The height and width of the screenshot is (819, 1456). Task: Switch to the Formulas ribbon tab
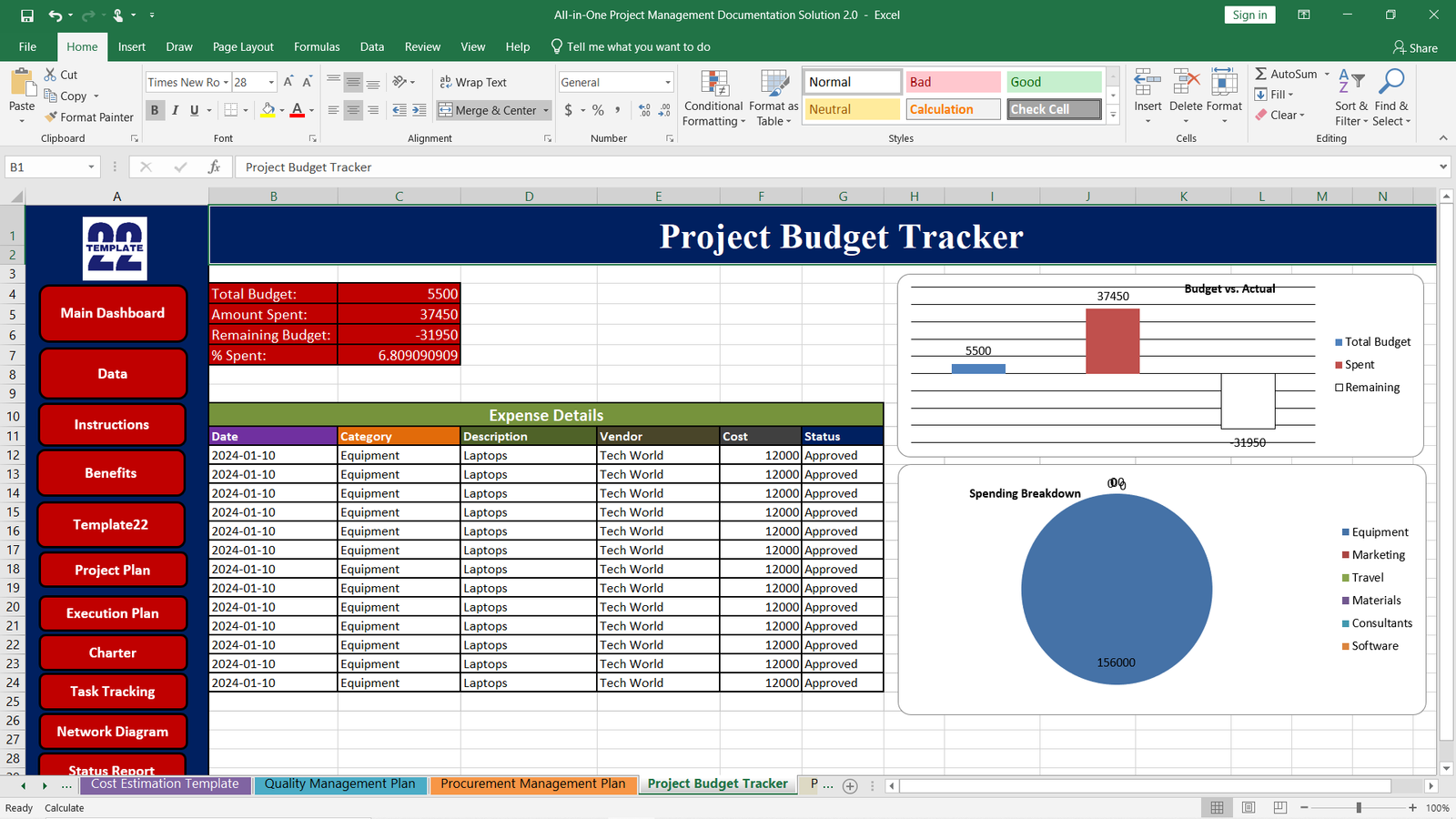click(317, 46)
